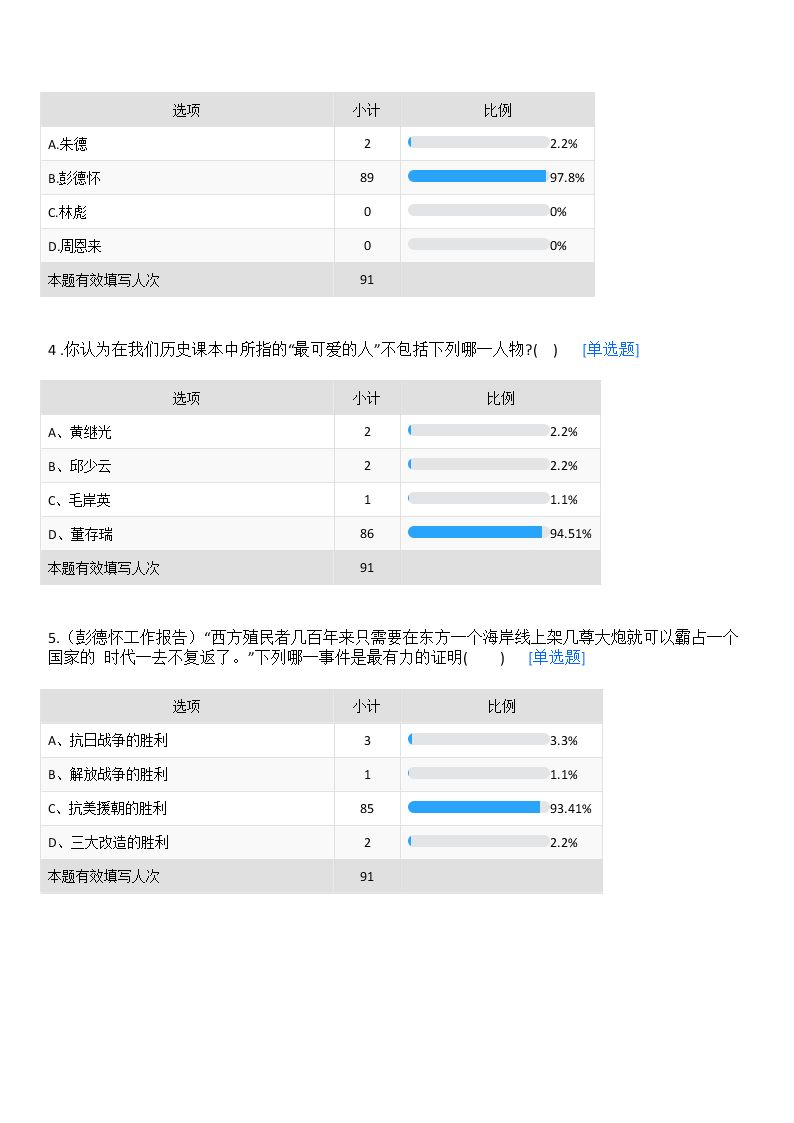Image resolution: width=794 pixels, height=1123 pixels.
Task: Select option B、解放战争的胜利
Action: [x=321, y=774]
